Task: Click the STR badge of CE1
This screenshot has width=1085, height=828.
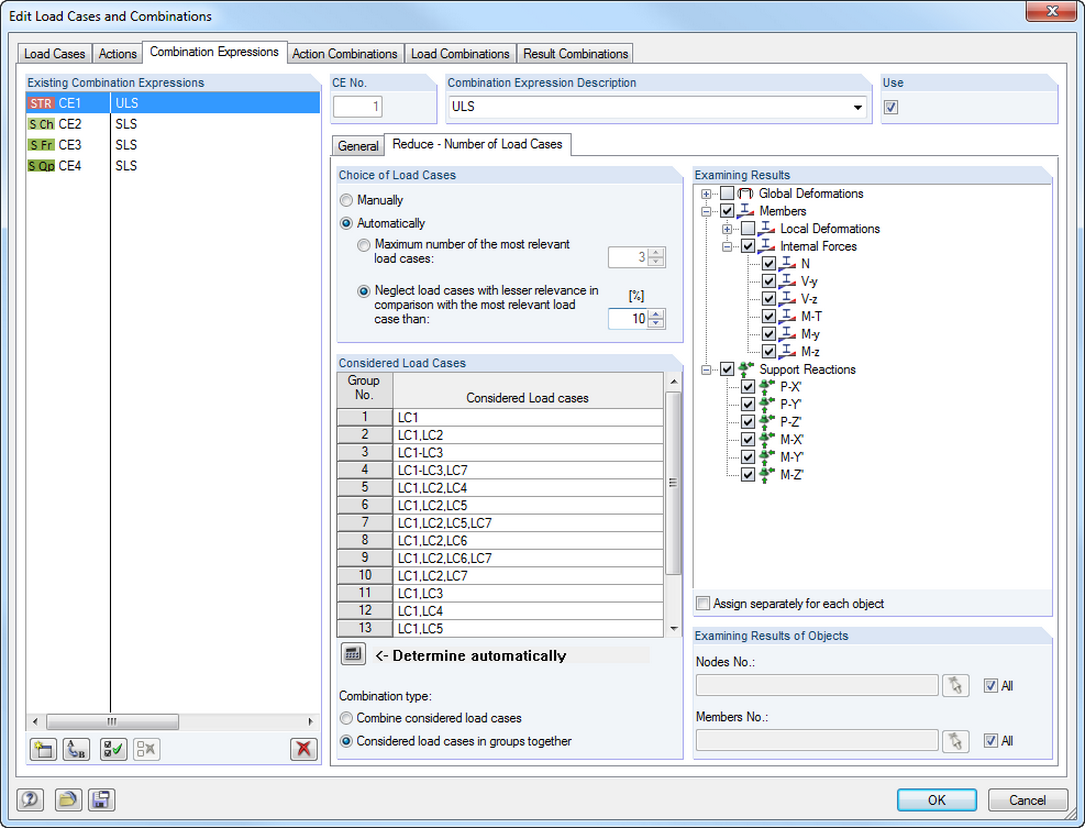Action: tap(41, 103)
